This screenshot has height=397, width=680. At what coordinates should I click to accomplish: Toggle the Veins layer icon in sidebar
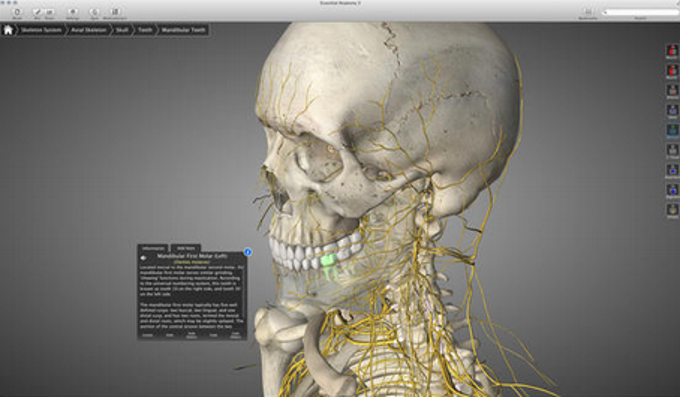(672, 111)
